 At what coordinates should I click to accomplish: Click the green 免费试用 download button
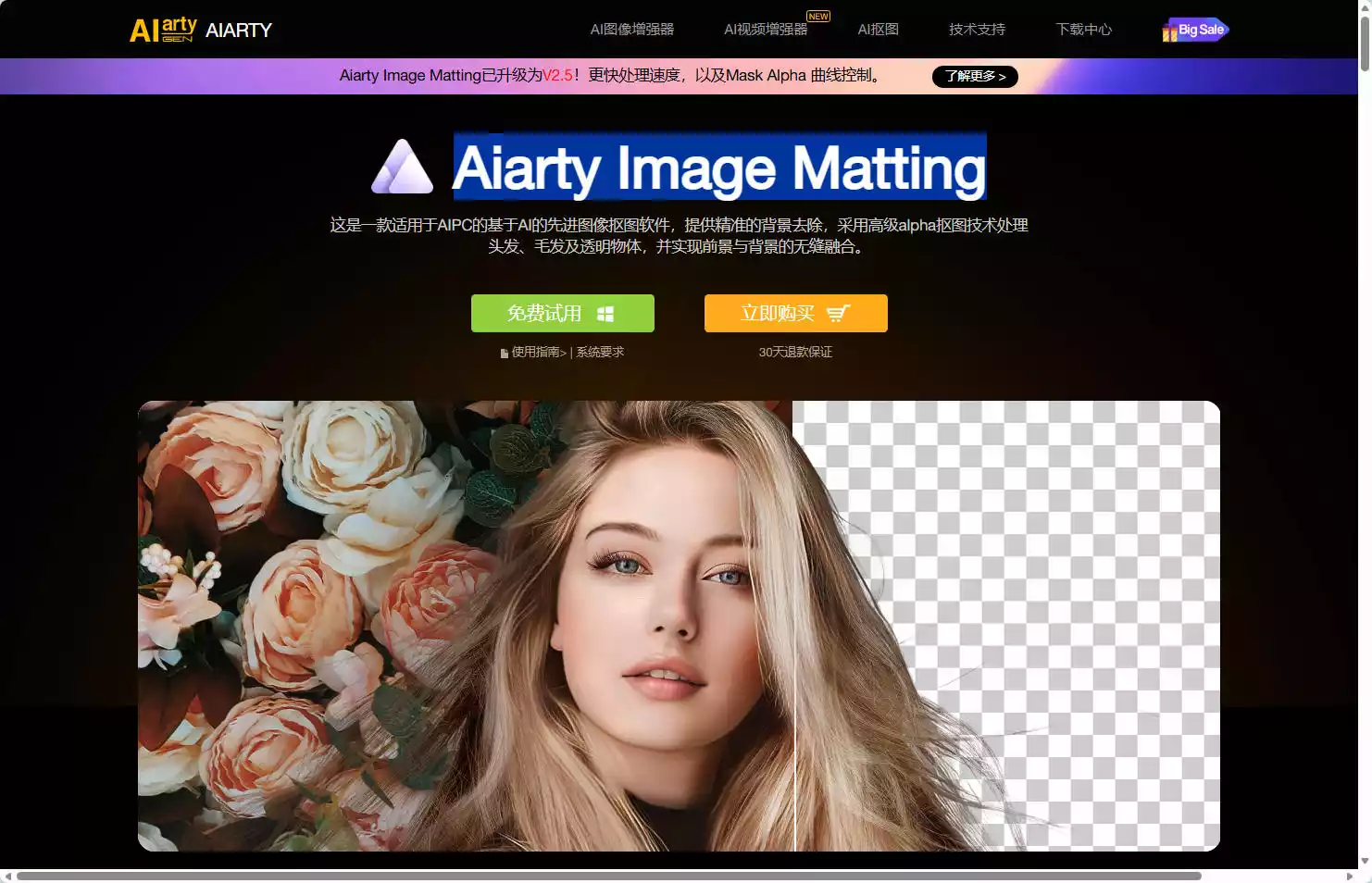click(563, 313)
